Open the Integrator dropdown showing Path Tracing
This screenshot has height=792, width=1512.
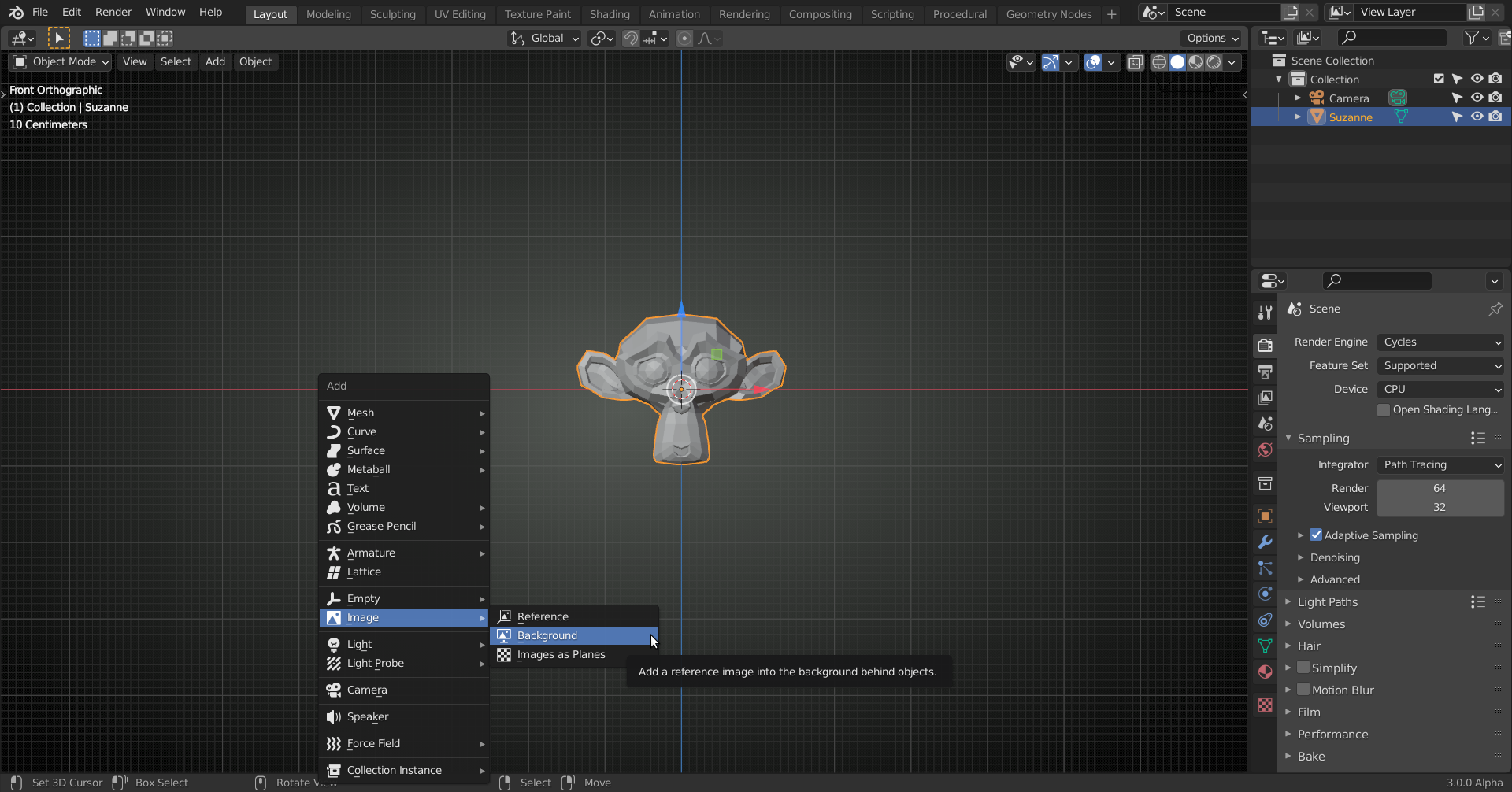[1440, 464]
